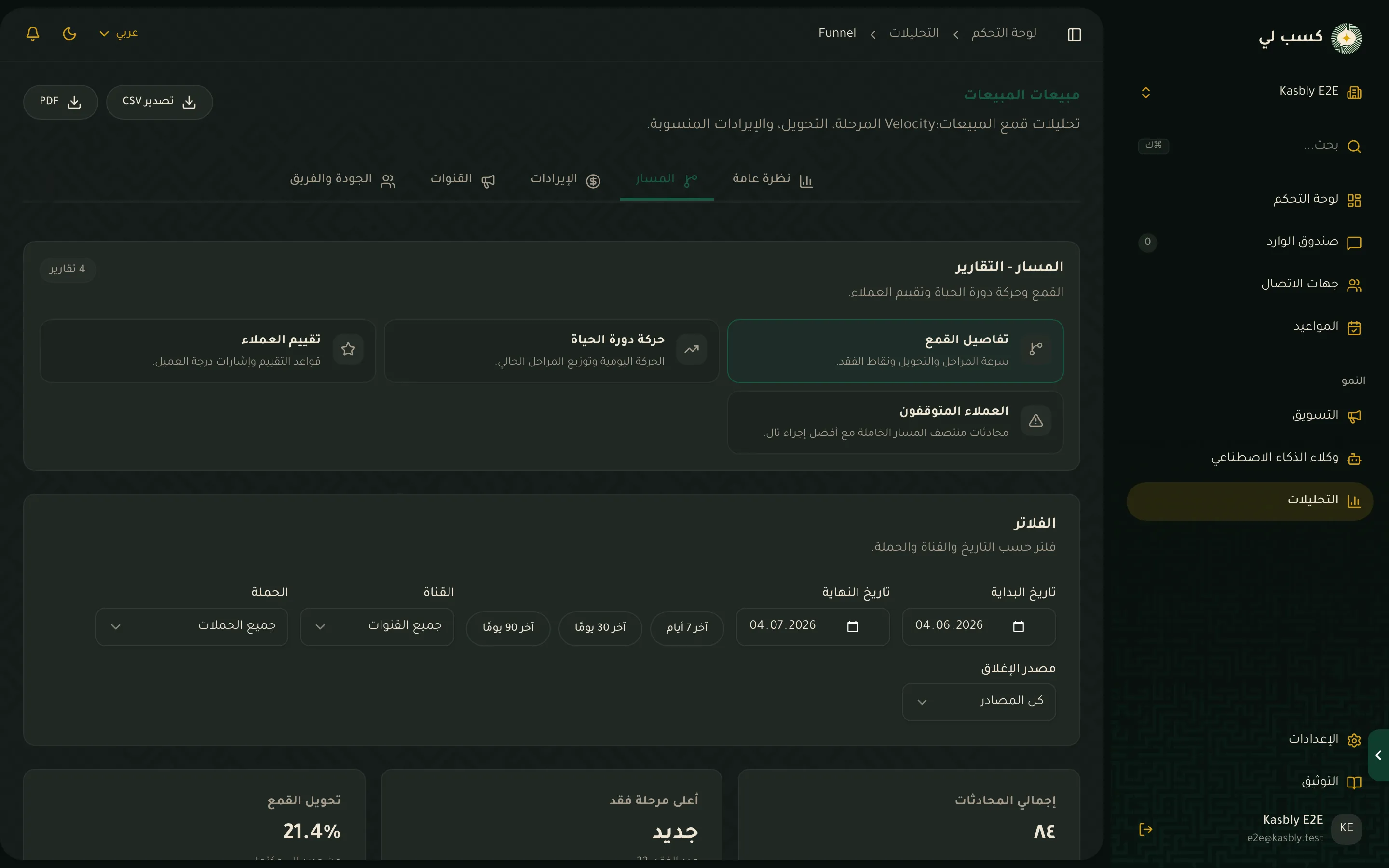Switch to نظرة عامة tab

point(773,180)
